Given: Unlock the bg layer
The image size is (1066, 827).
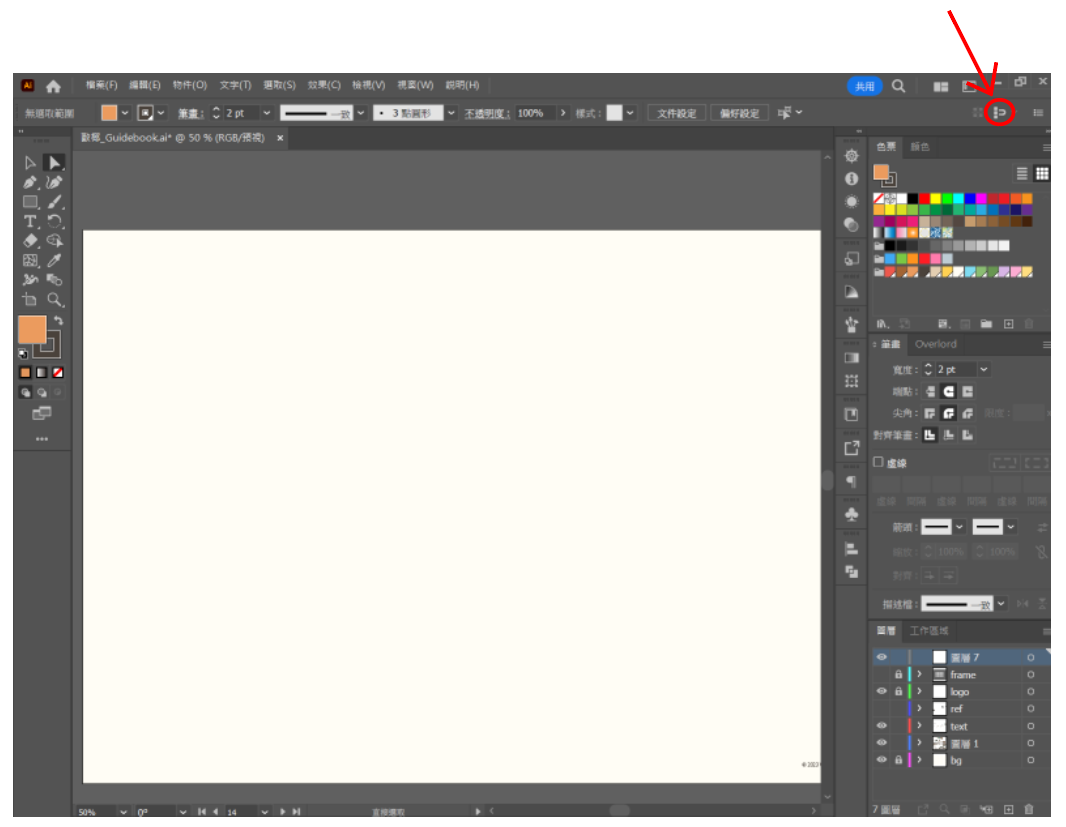Looking at the screenshot, I should point(898,760).
